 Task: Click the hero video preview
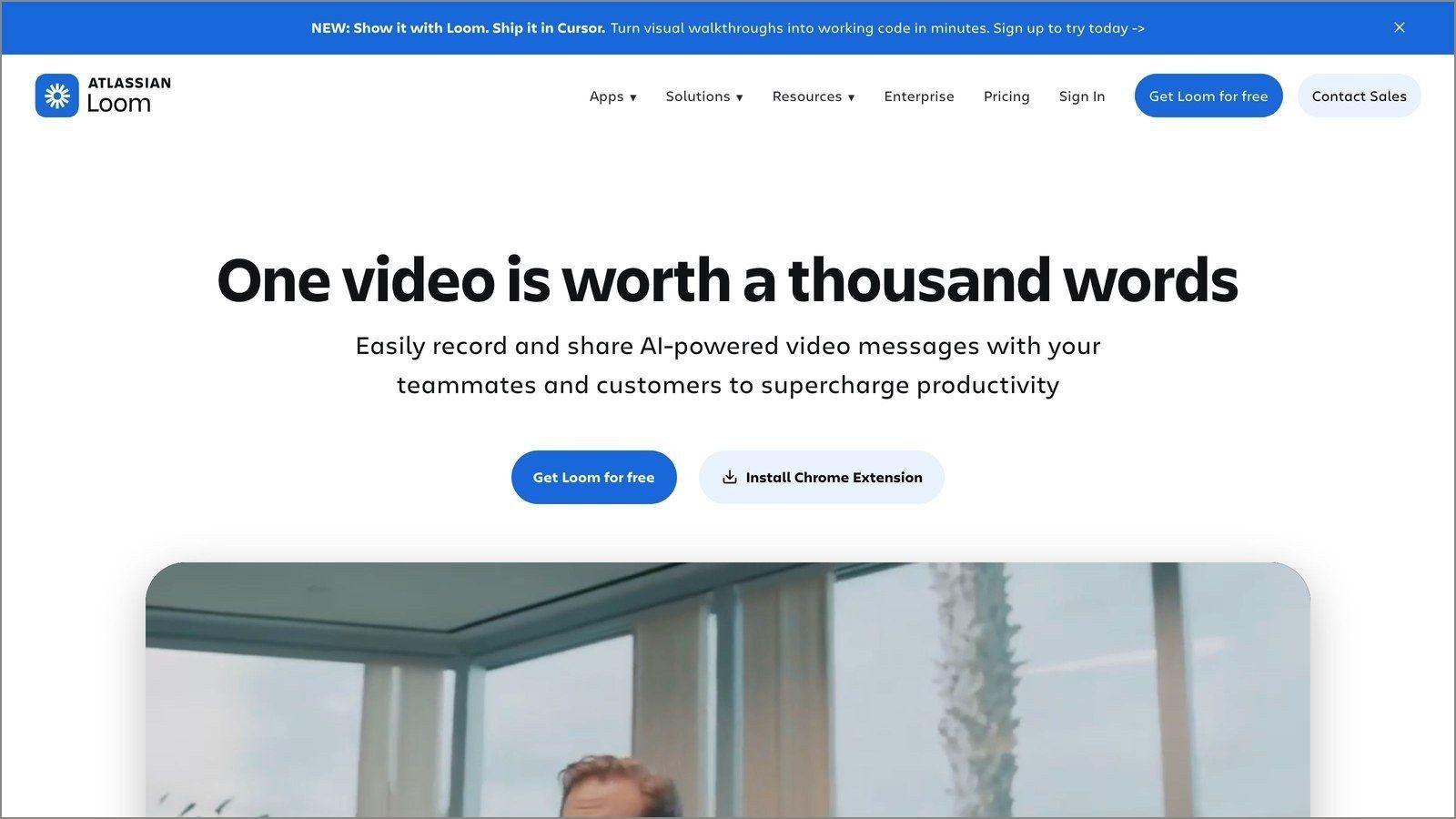(728, 690)
